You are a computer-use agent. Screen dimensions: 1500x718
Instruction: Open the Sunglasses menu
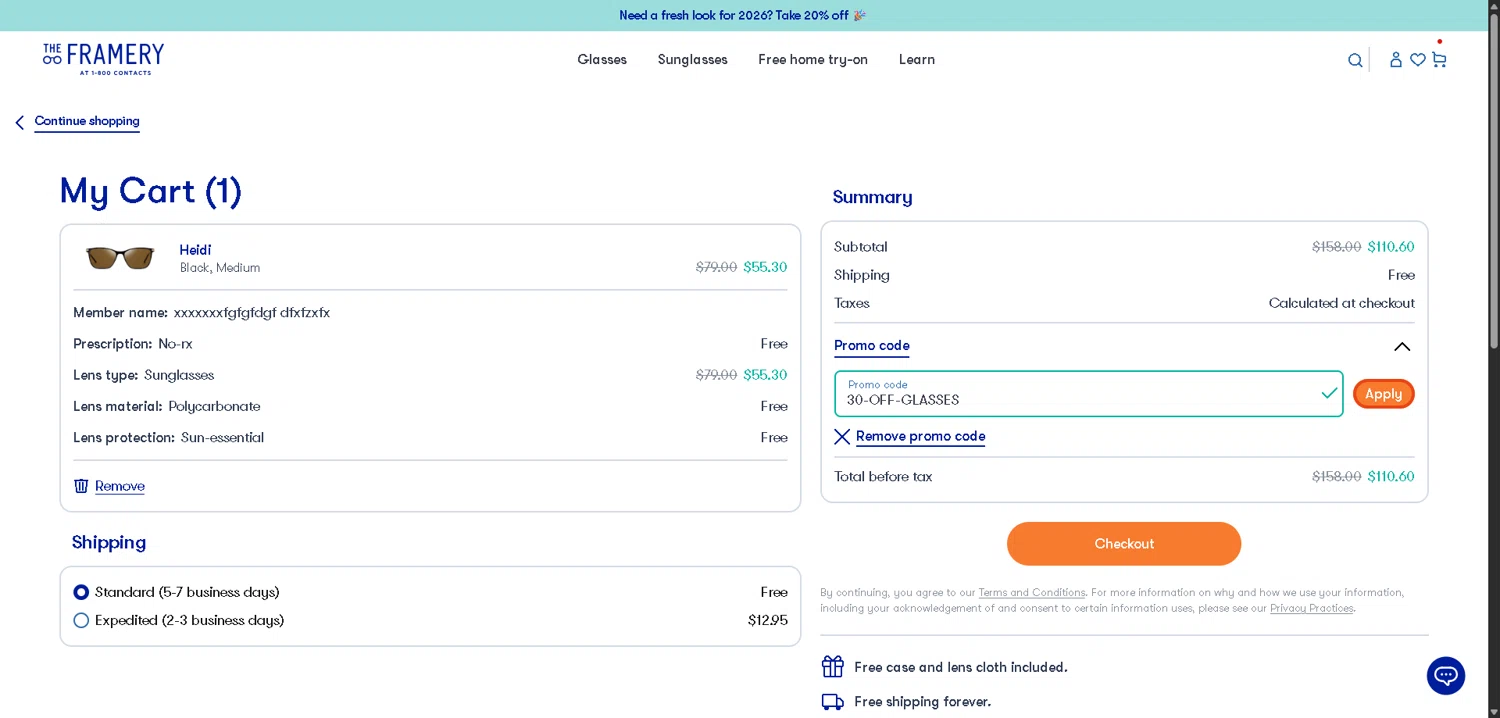tap(692, 60)
